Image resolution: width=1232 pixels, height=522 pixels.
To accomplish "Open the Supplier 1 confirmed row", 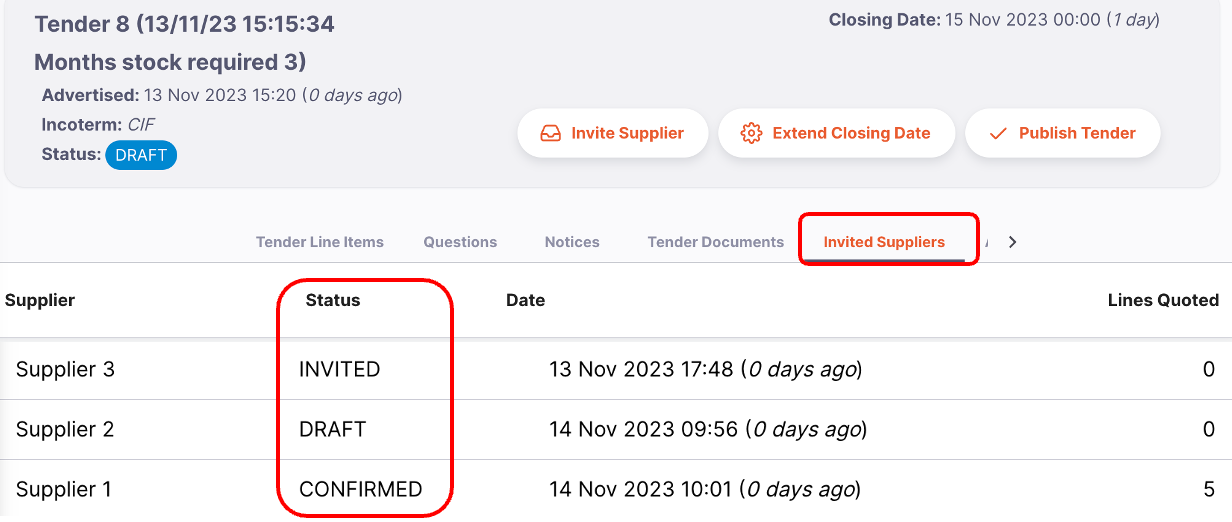I will point(616,490).
